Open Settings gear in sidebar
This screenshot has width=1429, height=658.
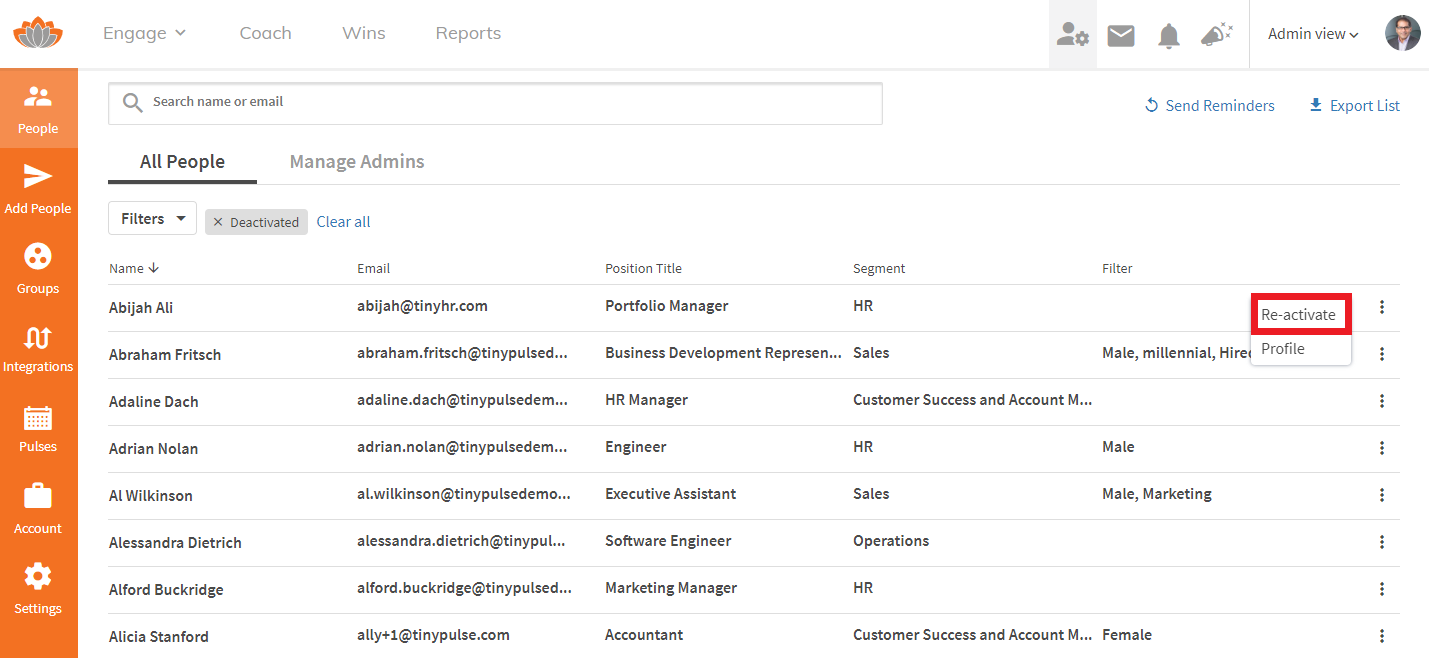click(x=38, y=589)
